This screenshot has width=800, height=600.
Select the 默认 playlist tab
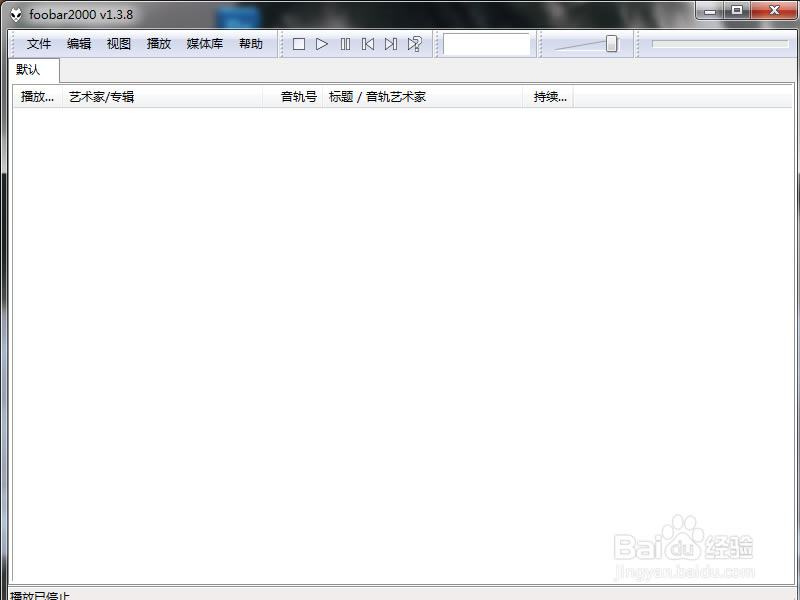coord(34,70)
